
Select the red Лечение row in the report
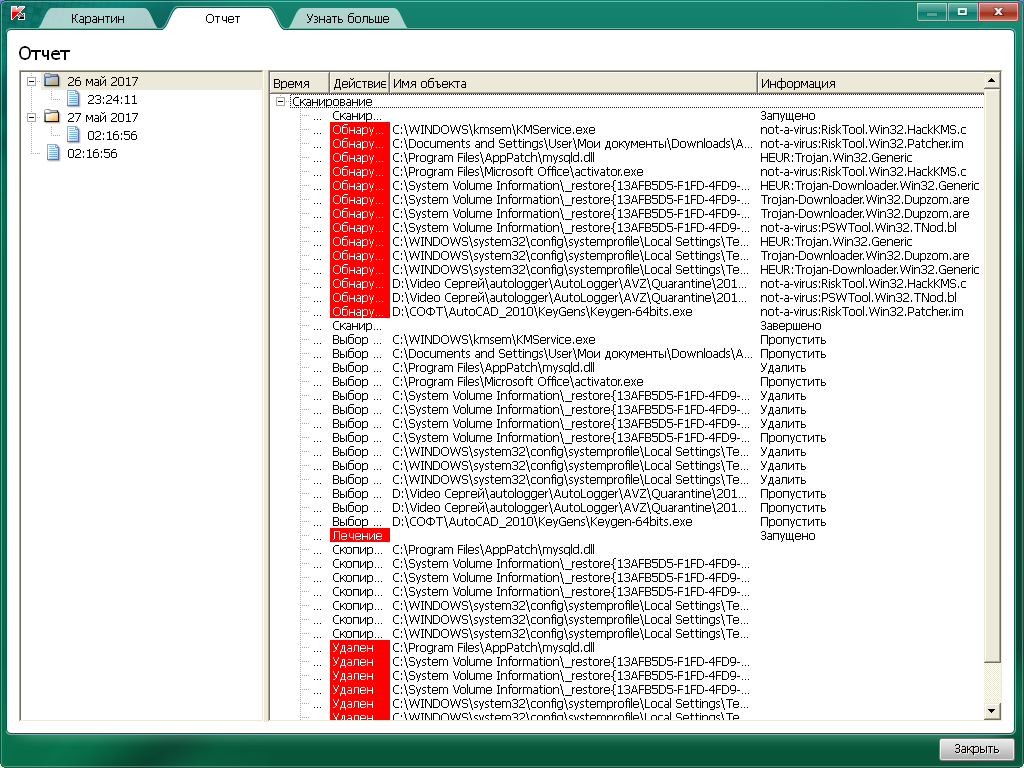coord(358,536)
